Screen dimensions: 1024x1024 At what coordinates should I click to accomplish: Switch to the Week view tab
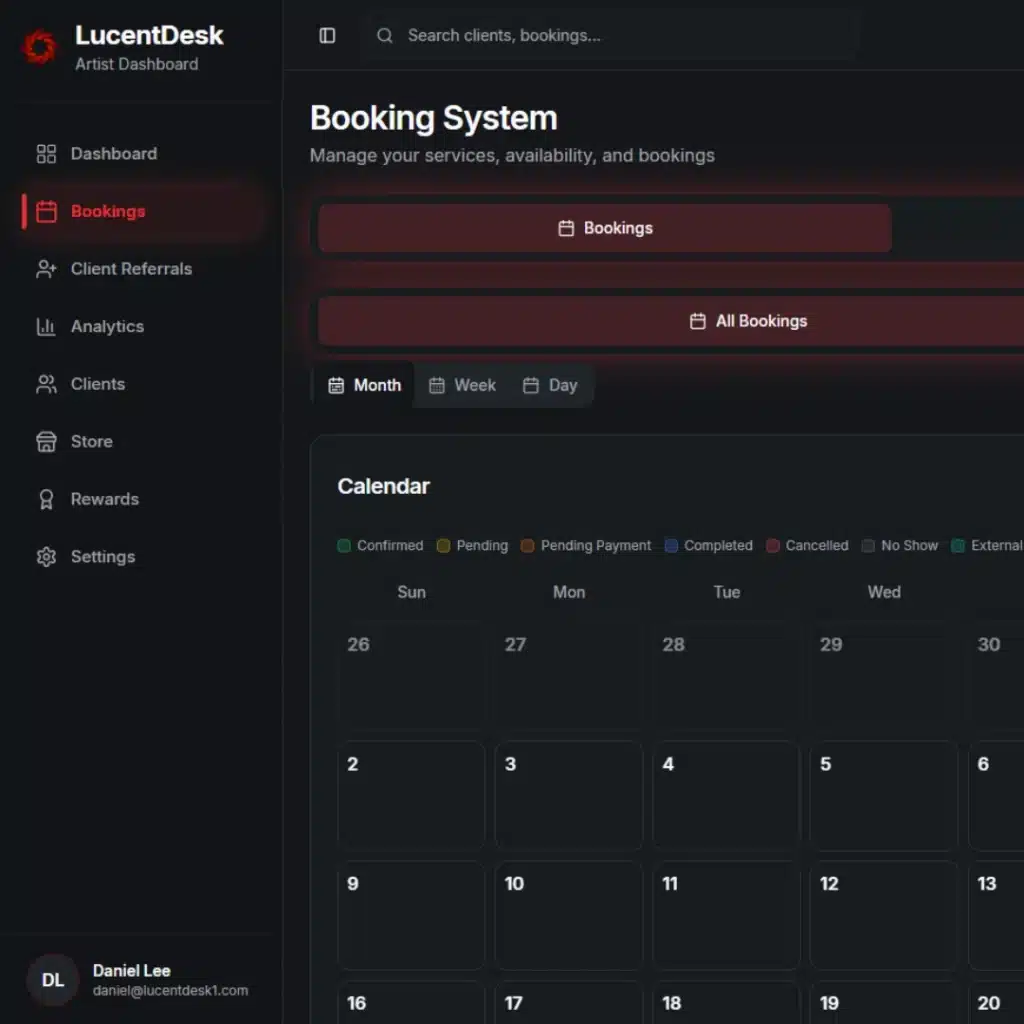[x=462, y=385]
